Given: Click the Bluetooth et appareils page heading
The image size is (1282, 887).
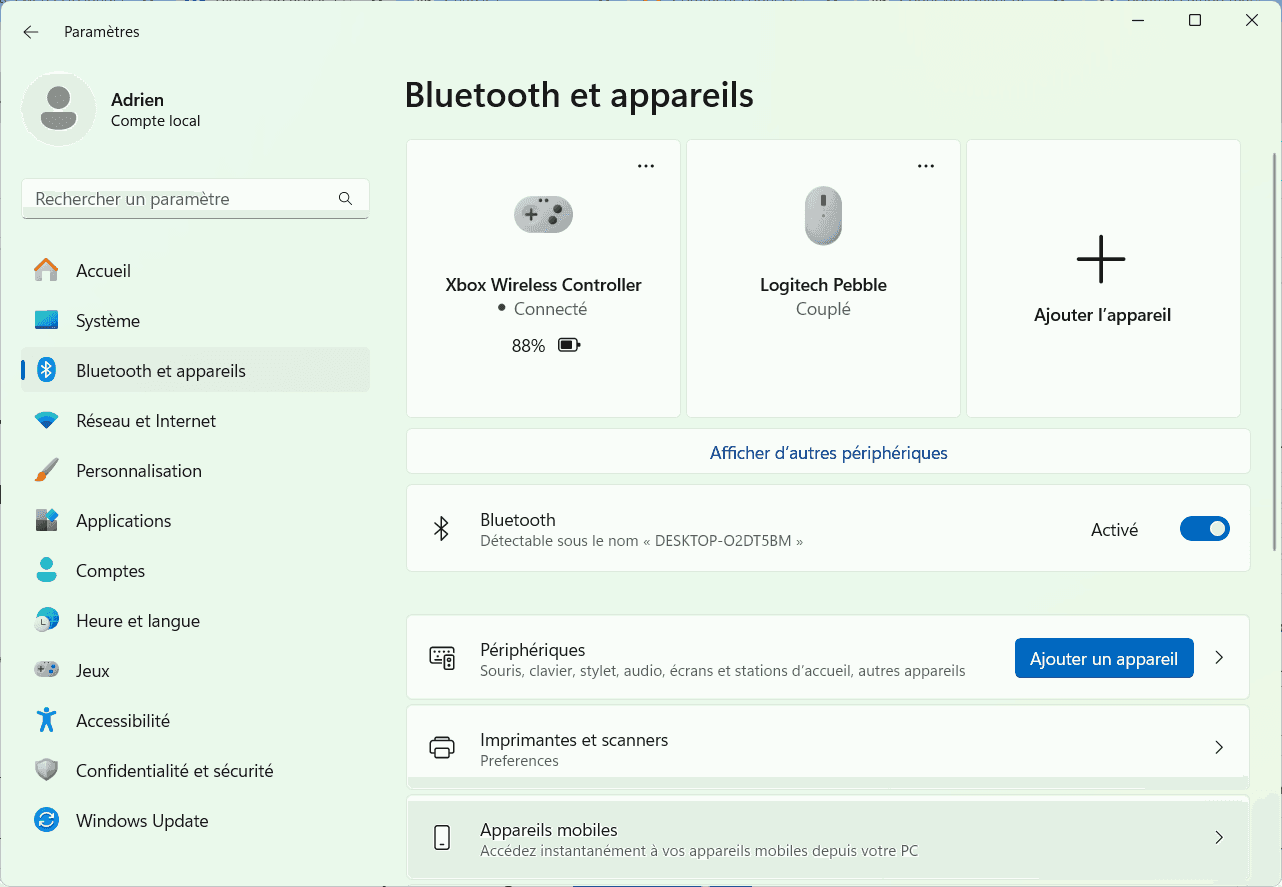Looking at the screenshot, I should [579, 95].
